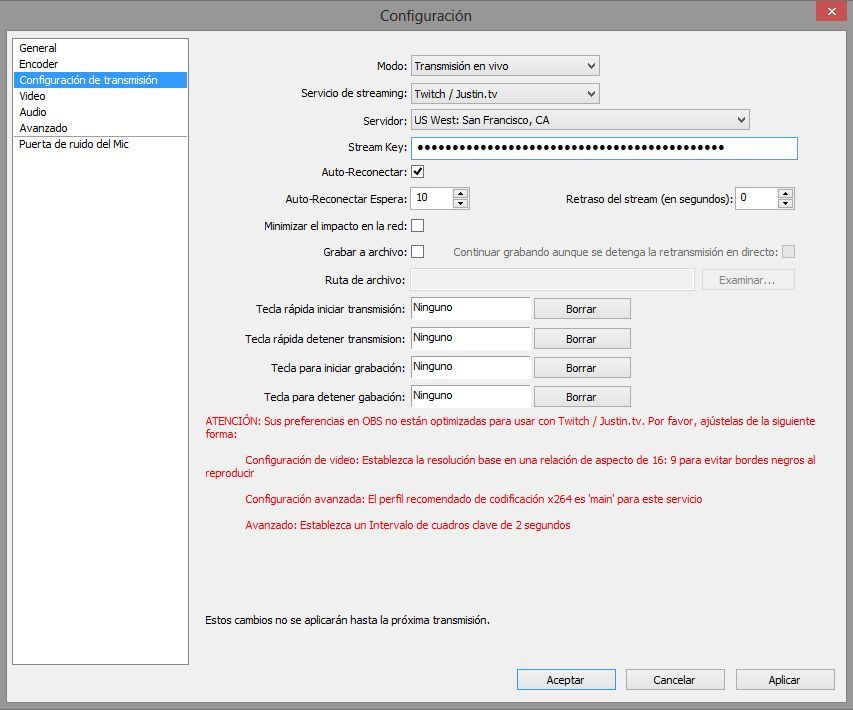Click the Examinar... browse button
Image resolution: width=853 pixels, height=710 pixels.
coord(748,280)
